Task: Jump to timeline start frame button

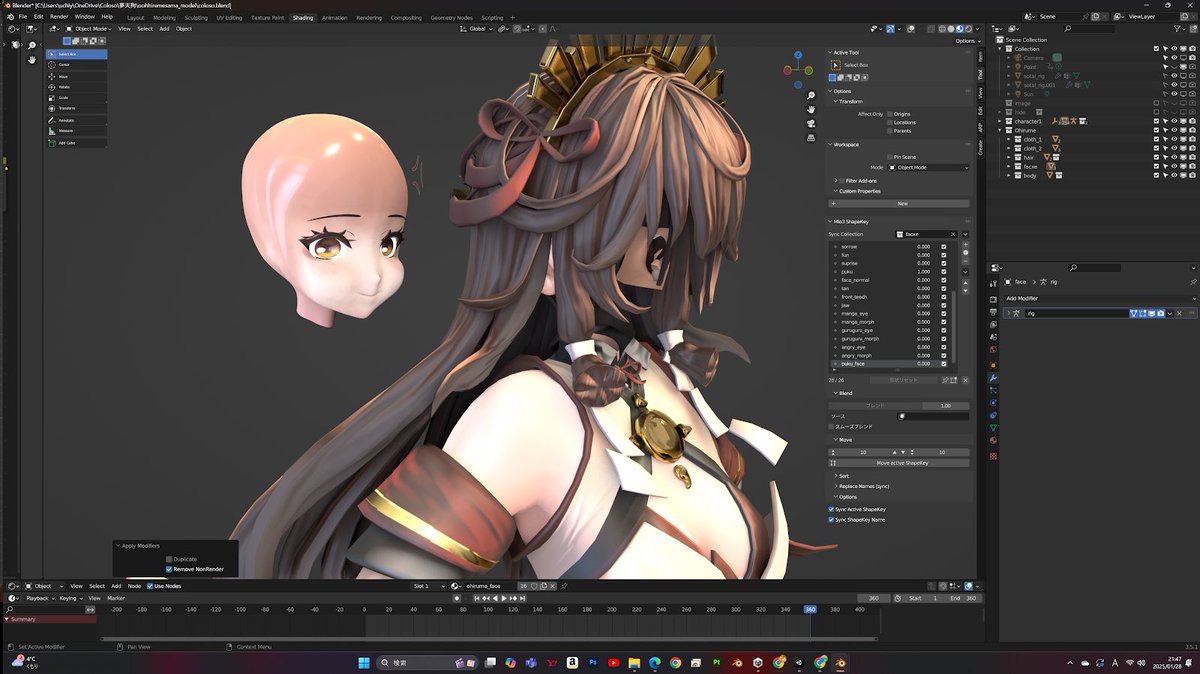Action: pos(478,598)
